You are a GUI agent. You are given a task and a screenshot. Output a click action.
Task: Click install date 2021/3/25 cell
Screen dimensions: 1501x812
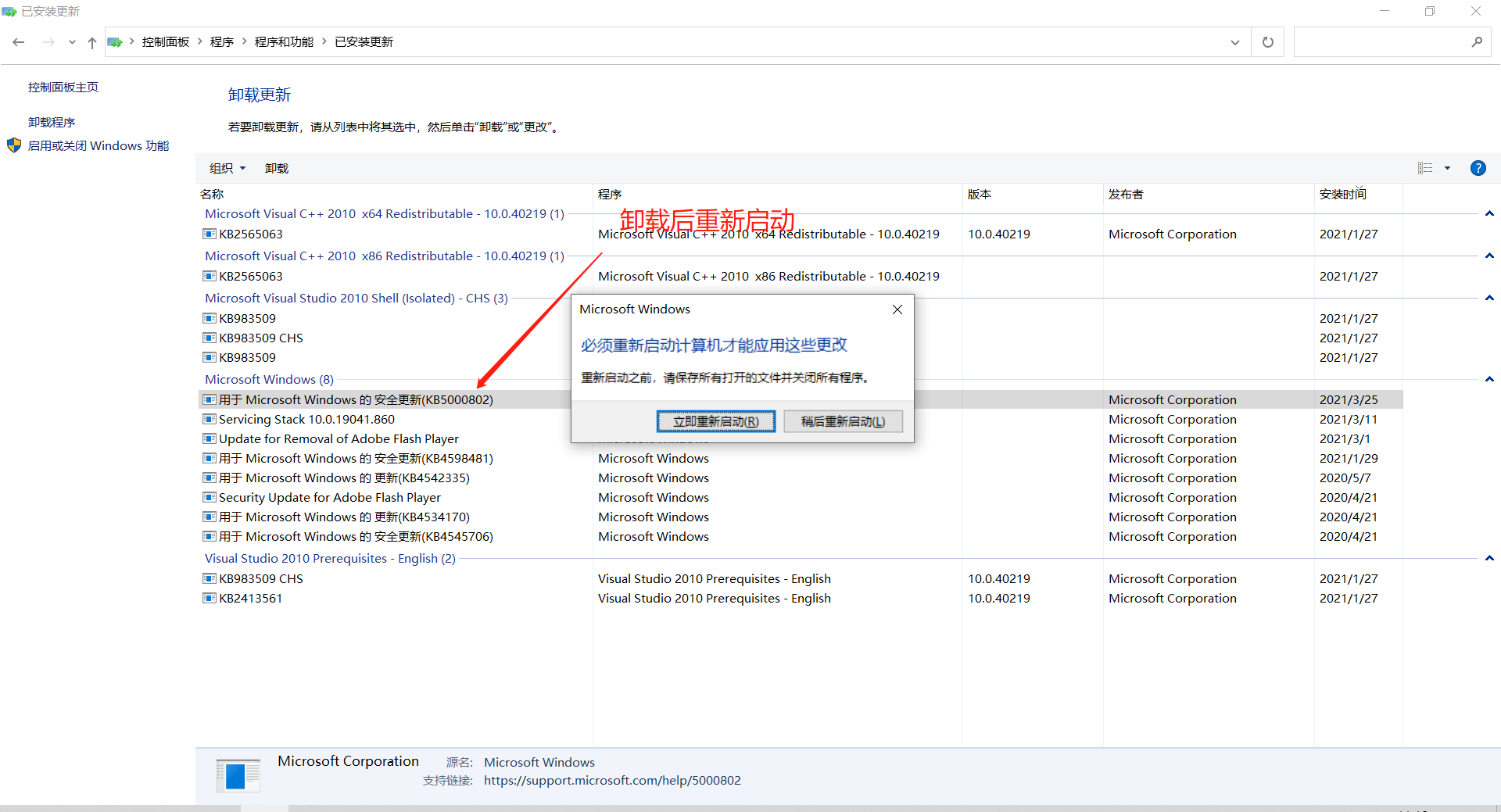1349,400
